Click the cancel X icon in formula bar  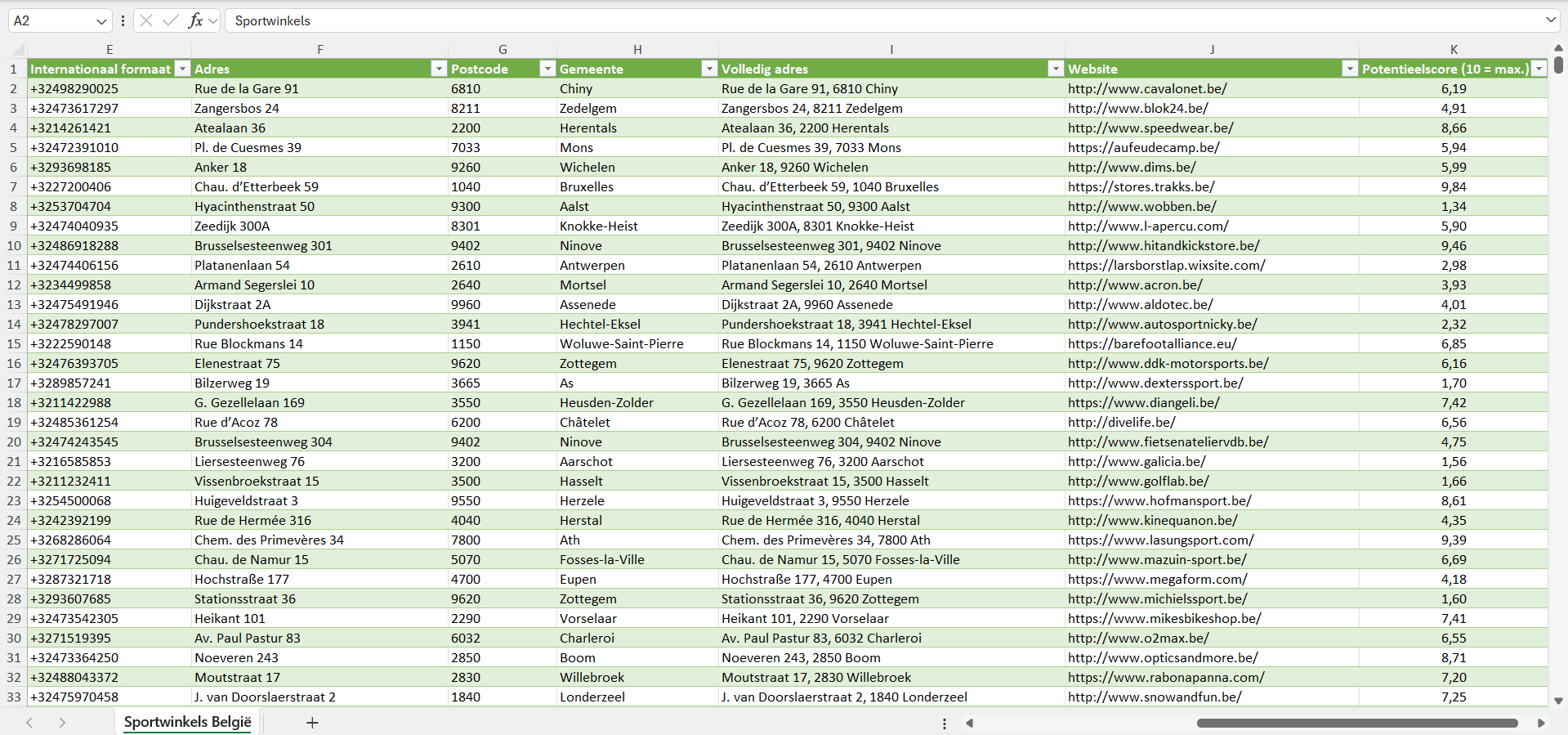pos(146,20)
